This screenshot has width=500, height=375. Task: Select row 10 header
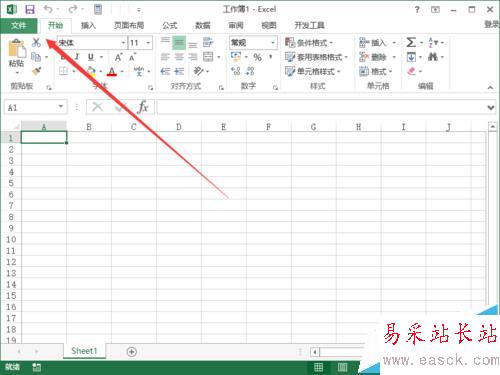click(11, 239)
